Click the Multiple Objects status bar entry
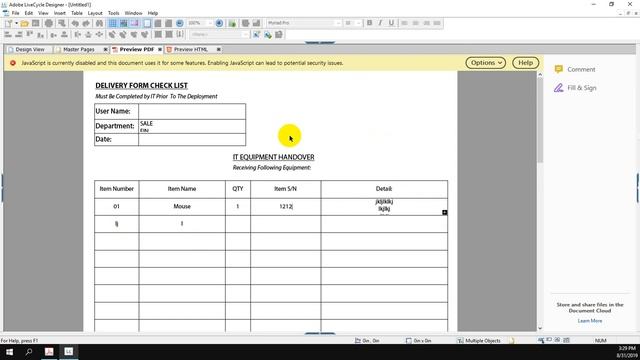Screen dimensions: 640x360 [478, 340]
